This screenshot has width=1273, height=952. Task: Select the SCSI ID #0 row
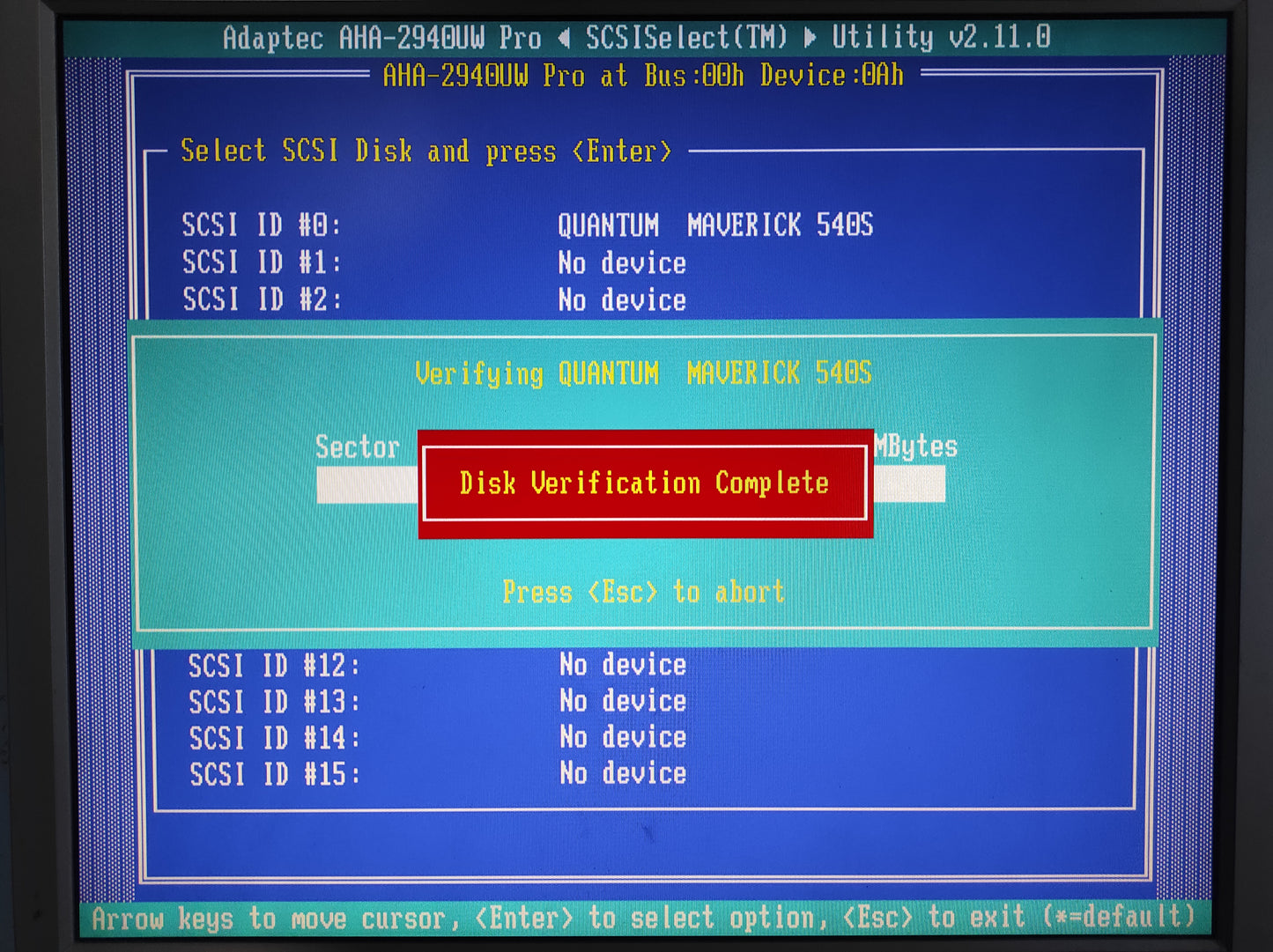click(262, 225)
